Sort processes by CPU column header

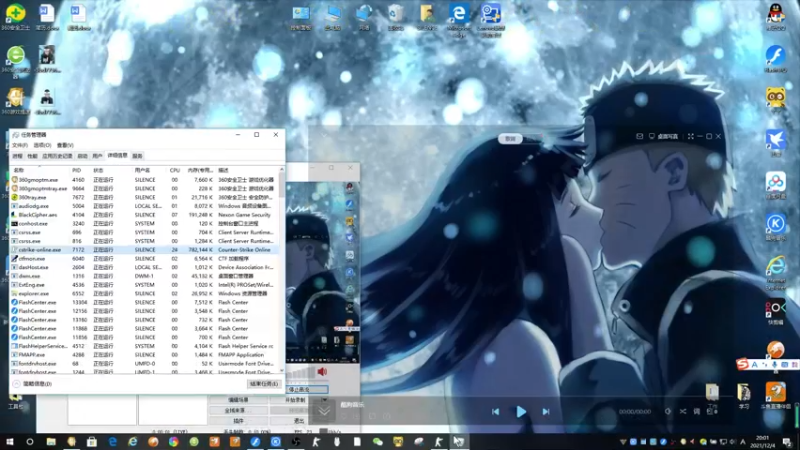174,170
